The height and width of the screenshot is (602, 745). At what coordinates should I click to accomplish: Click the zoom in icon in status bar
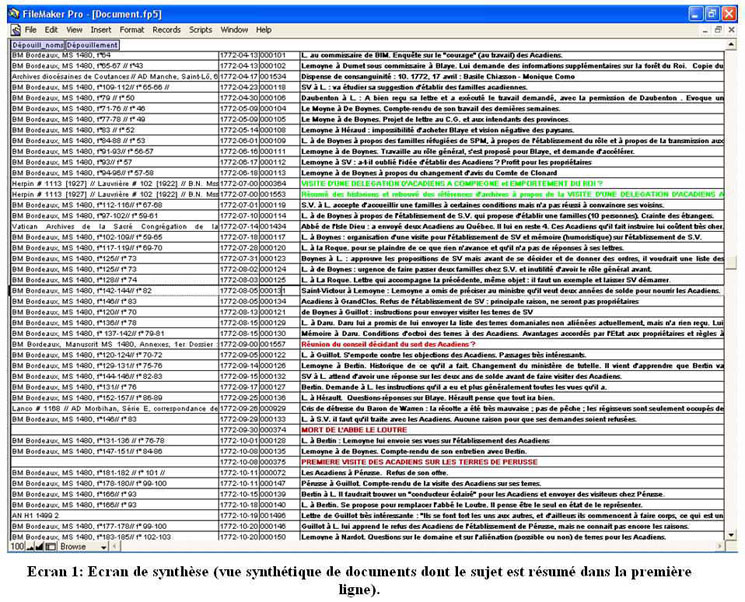click(x=39, y=546)
